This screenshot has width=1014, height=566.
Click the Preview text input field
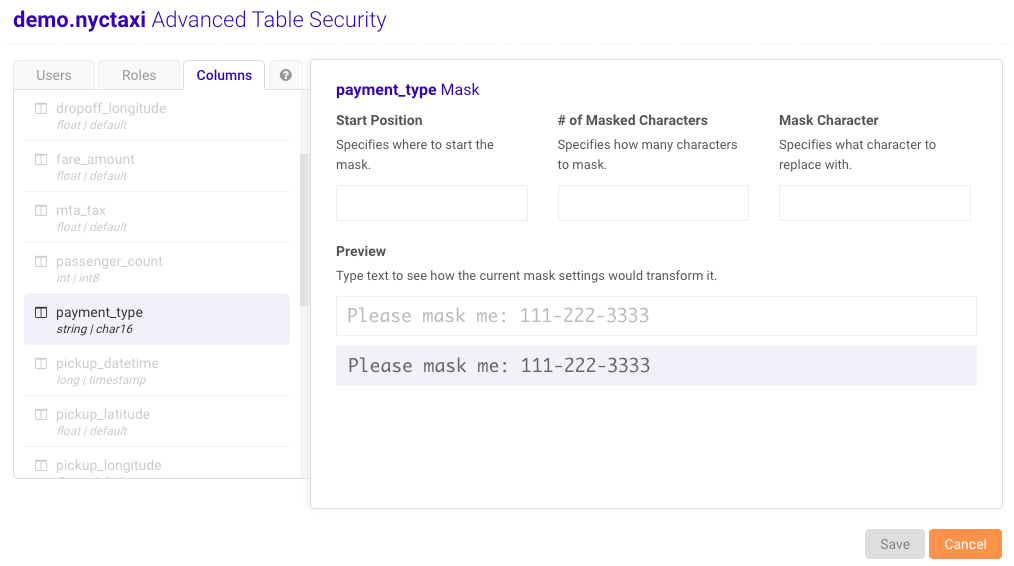pyautogui.click(x=656, y=316)
